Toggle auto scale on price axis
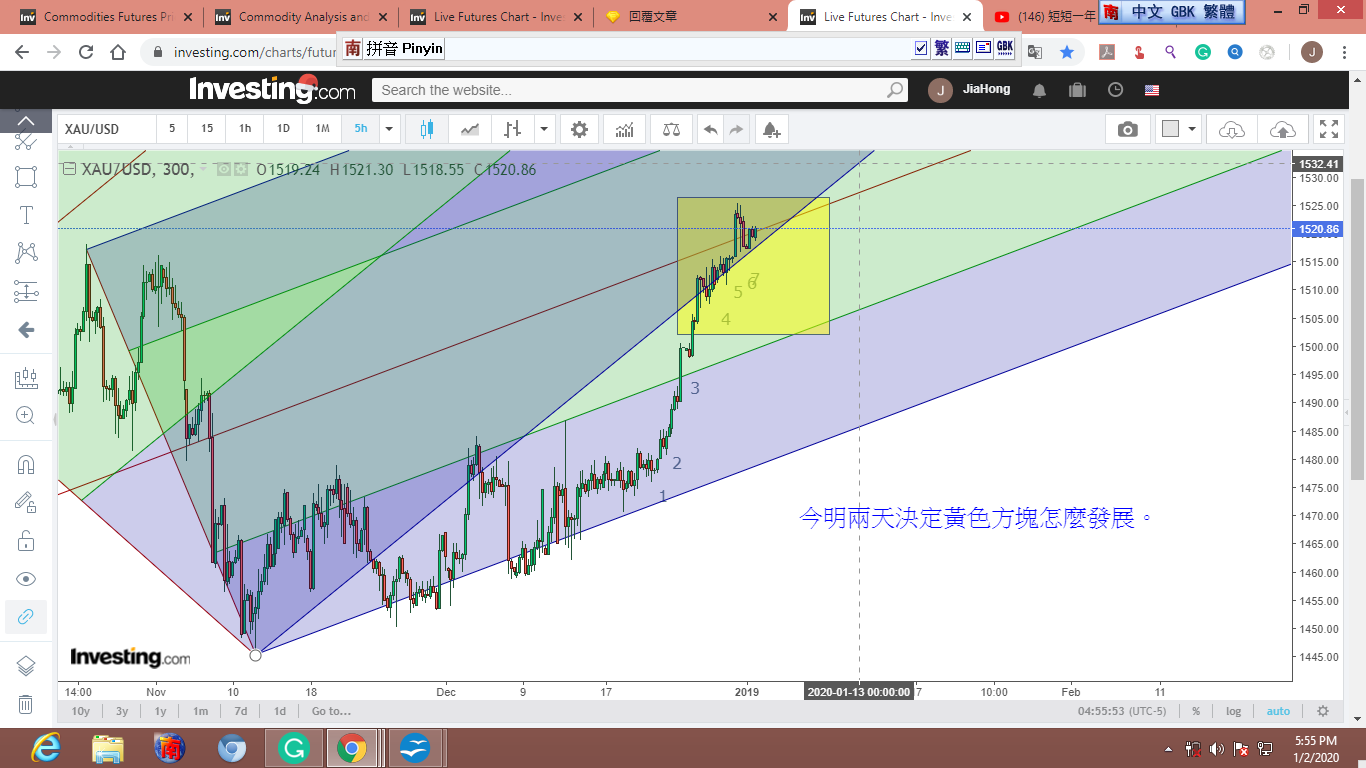 click(x=1278, y=711)
